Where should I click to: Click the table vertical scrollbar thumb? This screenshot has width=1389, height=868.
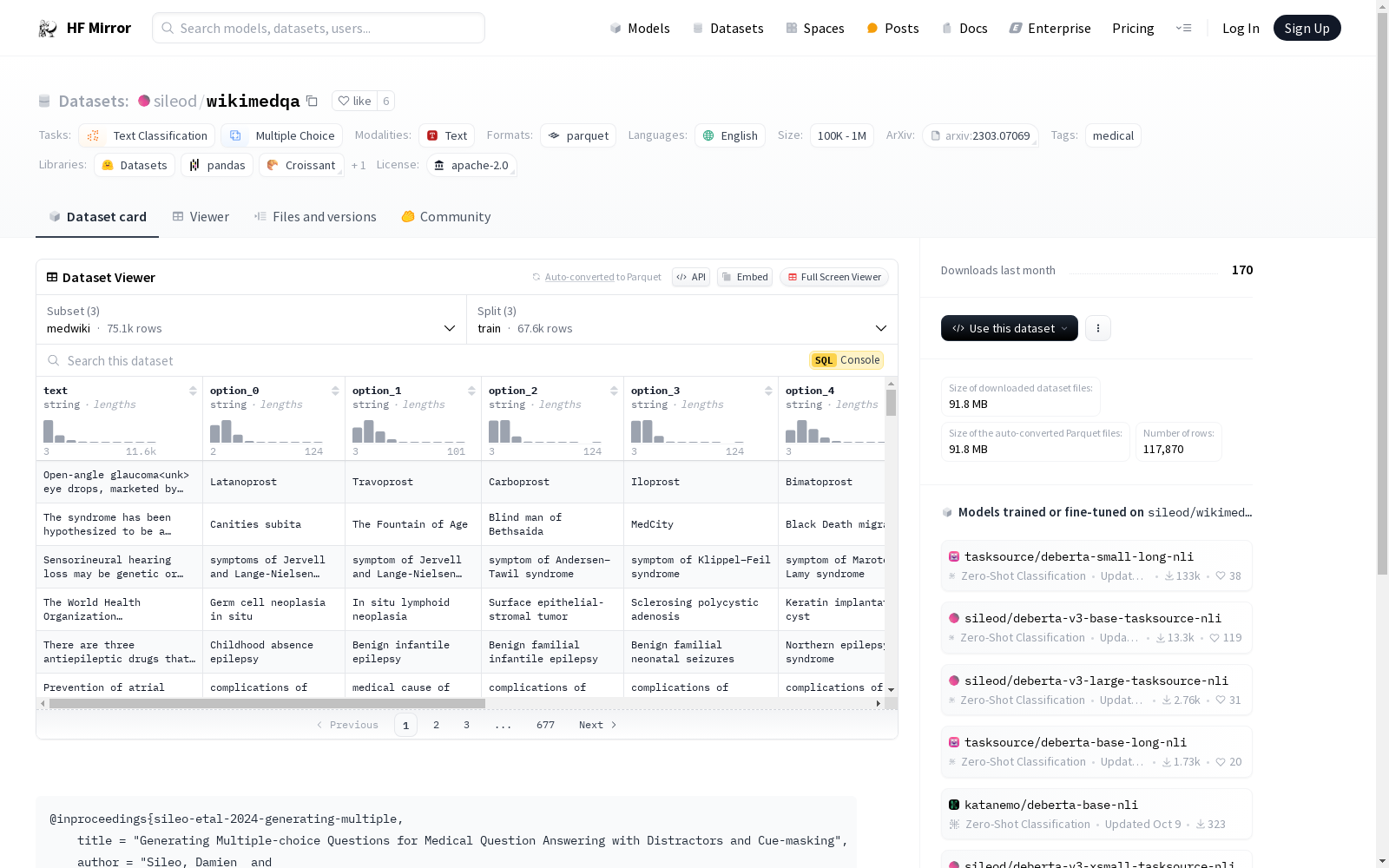(891, 403)
